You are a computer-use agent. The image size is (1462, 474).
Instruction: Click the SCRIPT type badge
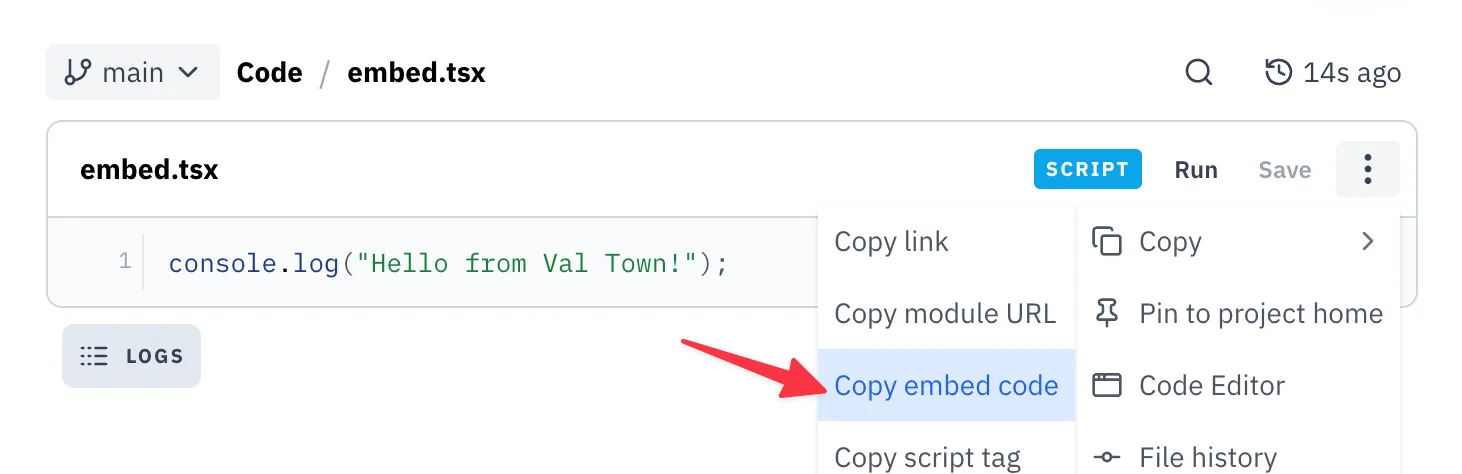click(x=1087, y=169)
